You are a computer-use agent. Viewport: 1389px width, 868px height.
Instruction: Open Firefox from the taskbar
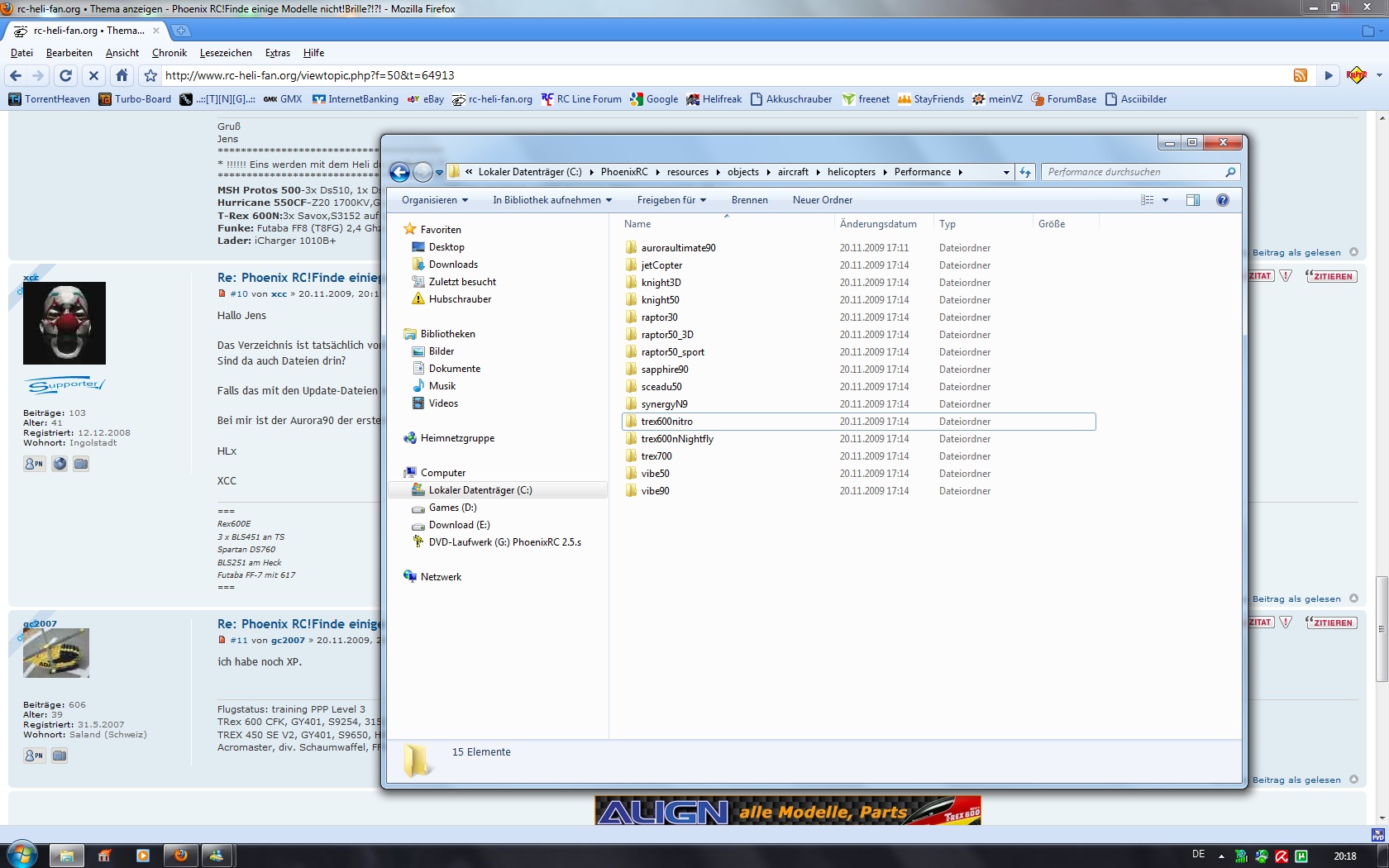pyautogui.click(x=181, y=856)
